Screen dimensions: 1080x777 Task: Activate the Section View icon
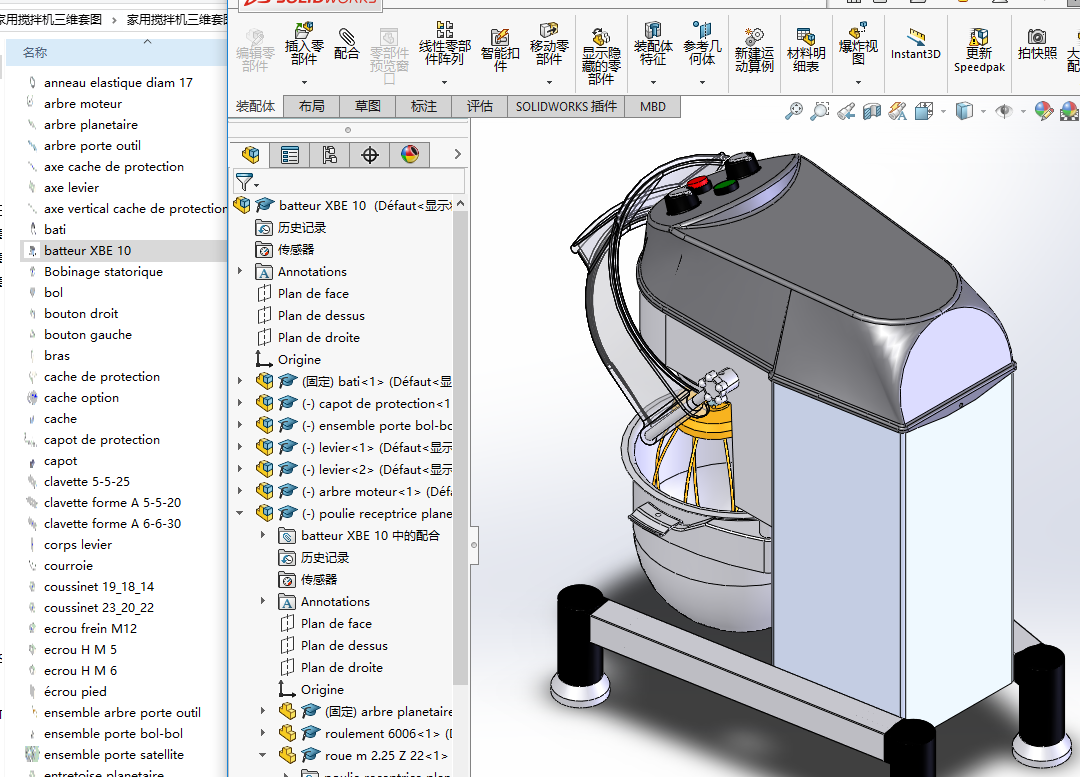[871, 111]
